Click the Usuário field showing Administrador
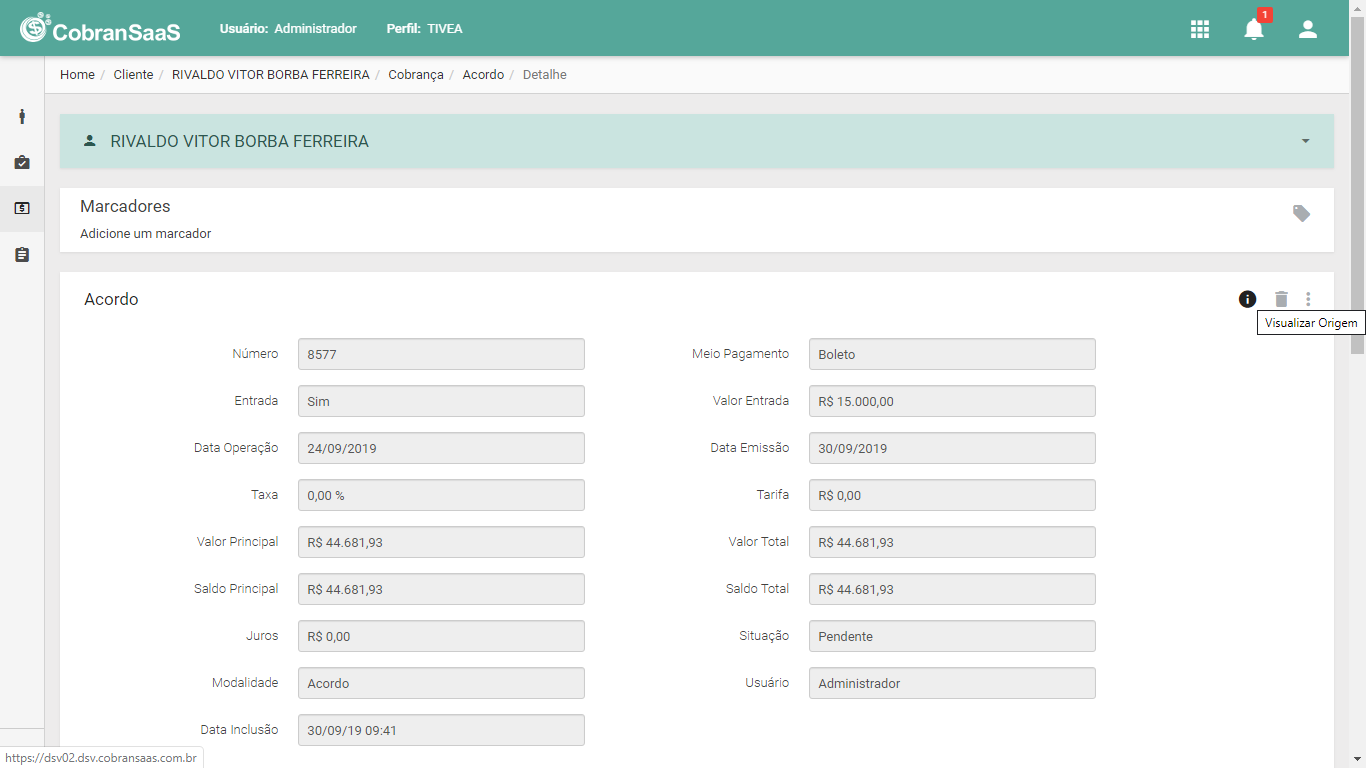The width and height of the screenshot is (1366, 768). [x=952, y=683]
